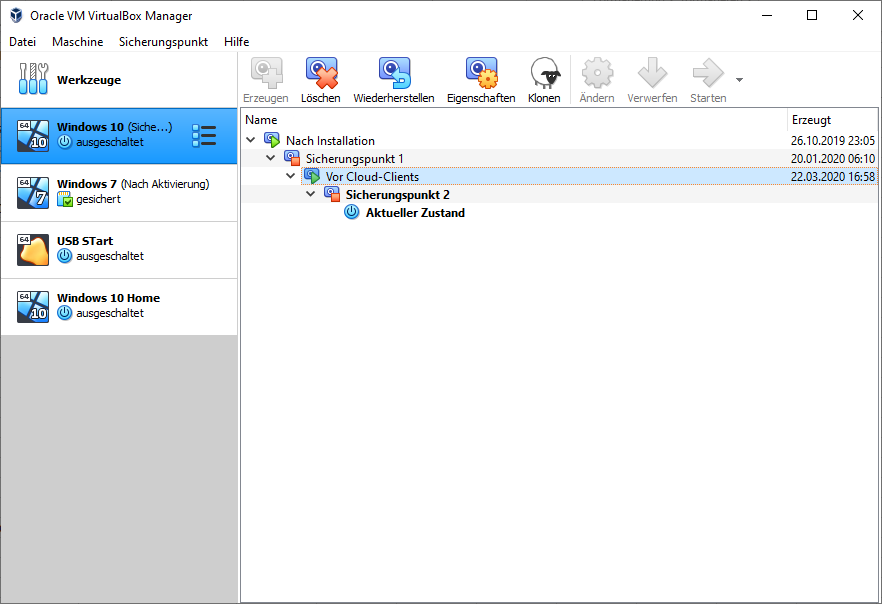Open the dropdown arrow next to Starten
This screenshot has height=604, width=882.
click(739, 80)
